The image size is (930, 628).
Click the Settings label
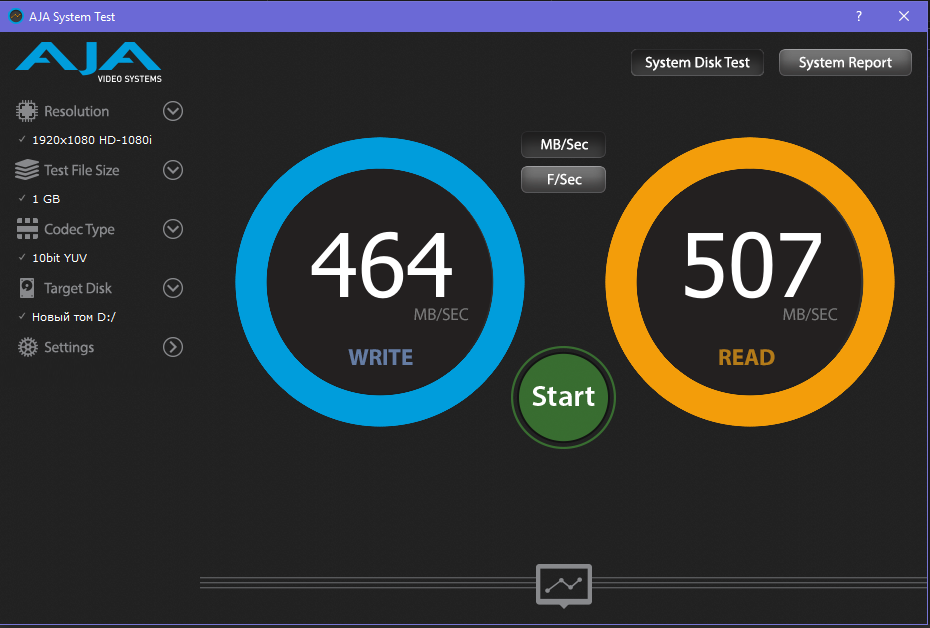tap(69, 348)
